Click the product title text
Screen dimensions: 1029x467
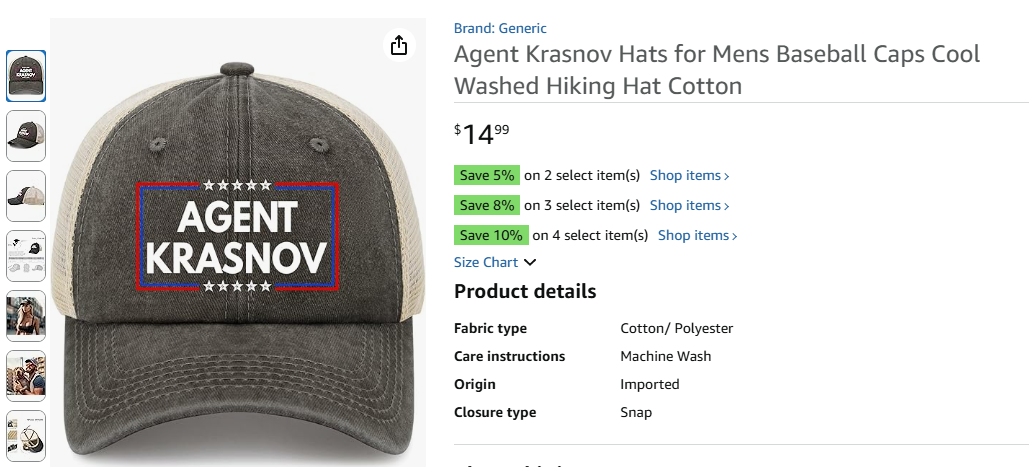click(716, 69)
